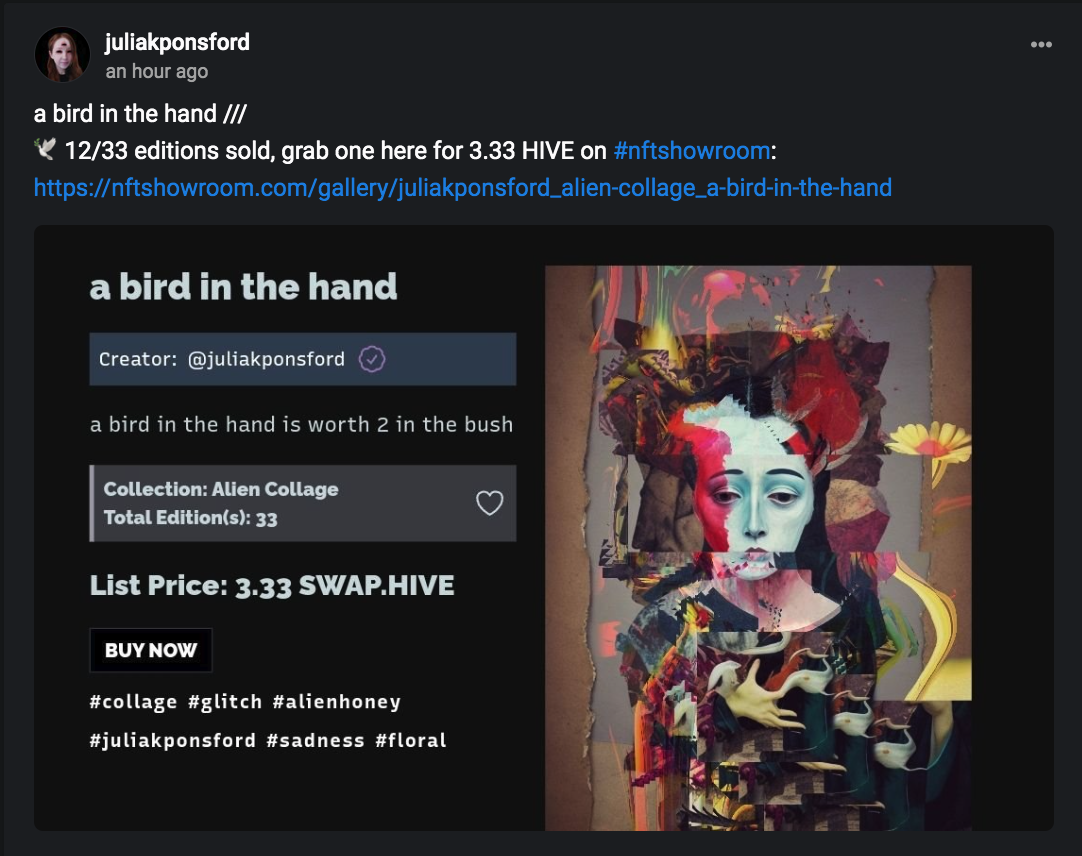Click the #glitch tag
This screenshot has height=856, width=1082.
click(225, 702)
